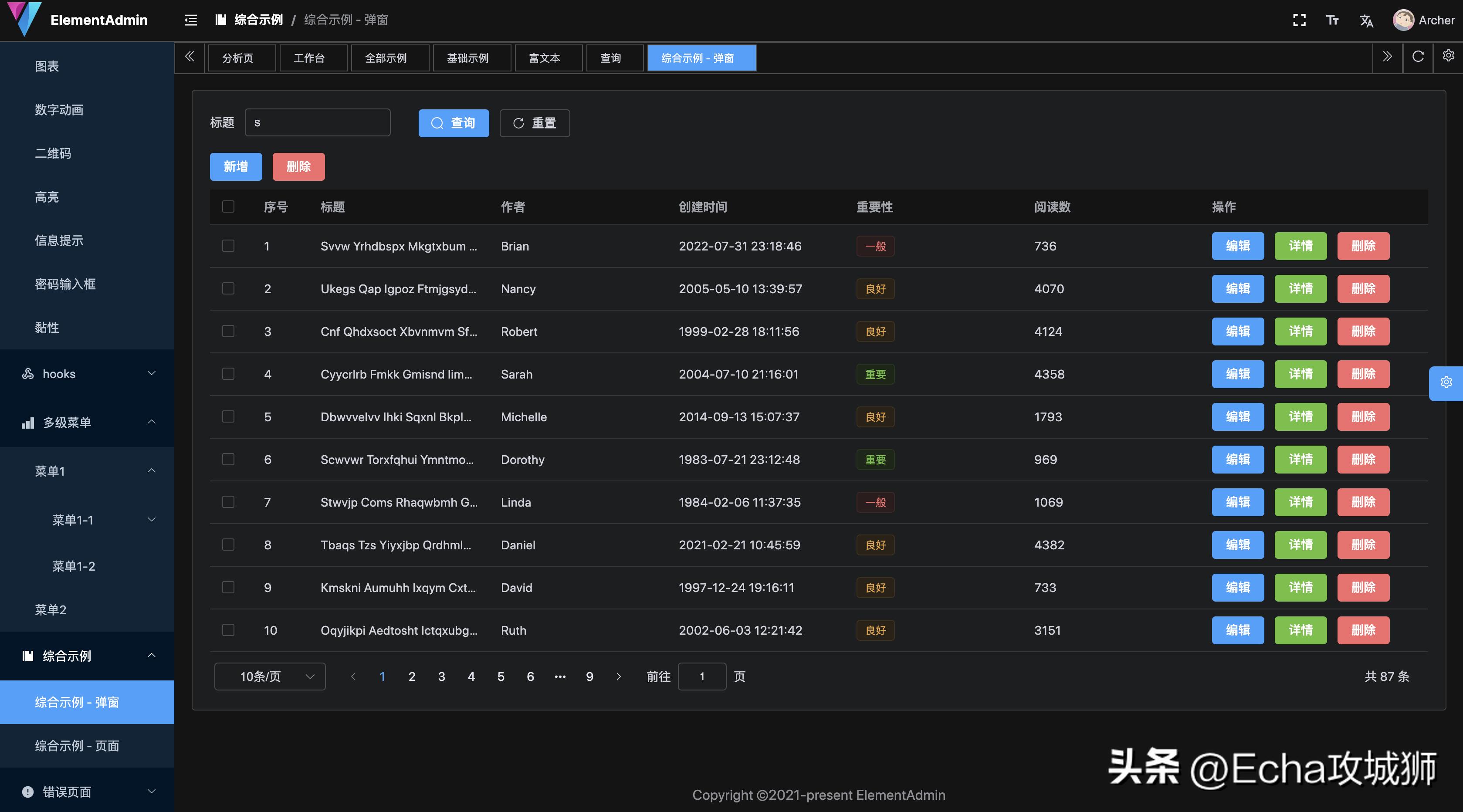This screenshot has height=812, width=1463.
Task: Toggle fullscreen mode icon in header
Action: coord(1299,20)
